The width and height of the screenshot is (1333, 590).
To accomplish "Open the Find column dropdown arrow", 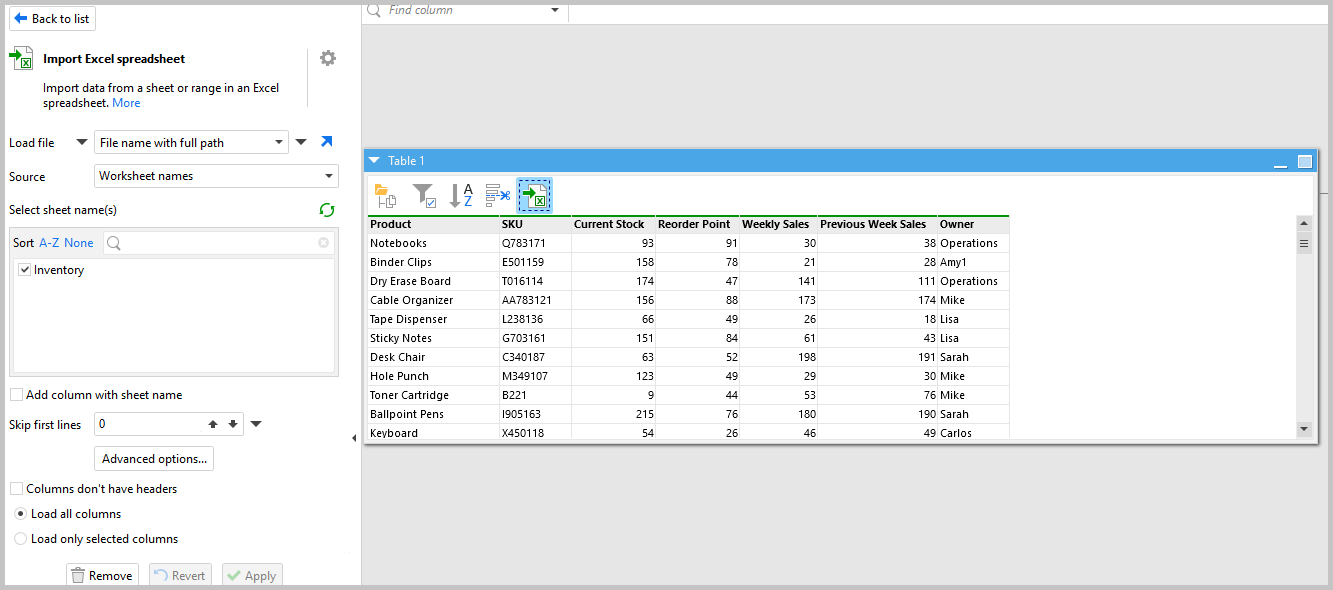I will point(556,10).
